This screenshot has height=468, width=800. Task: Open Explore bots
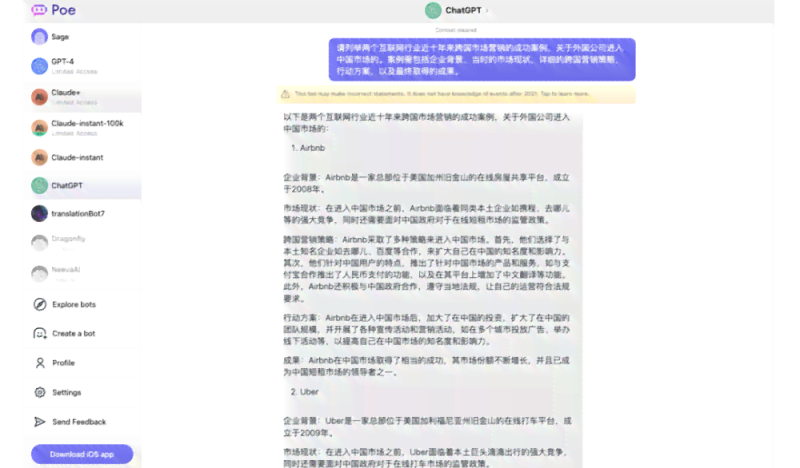84,304
